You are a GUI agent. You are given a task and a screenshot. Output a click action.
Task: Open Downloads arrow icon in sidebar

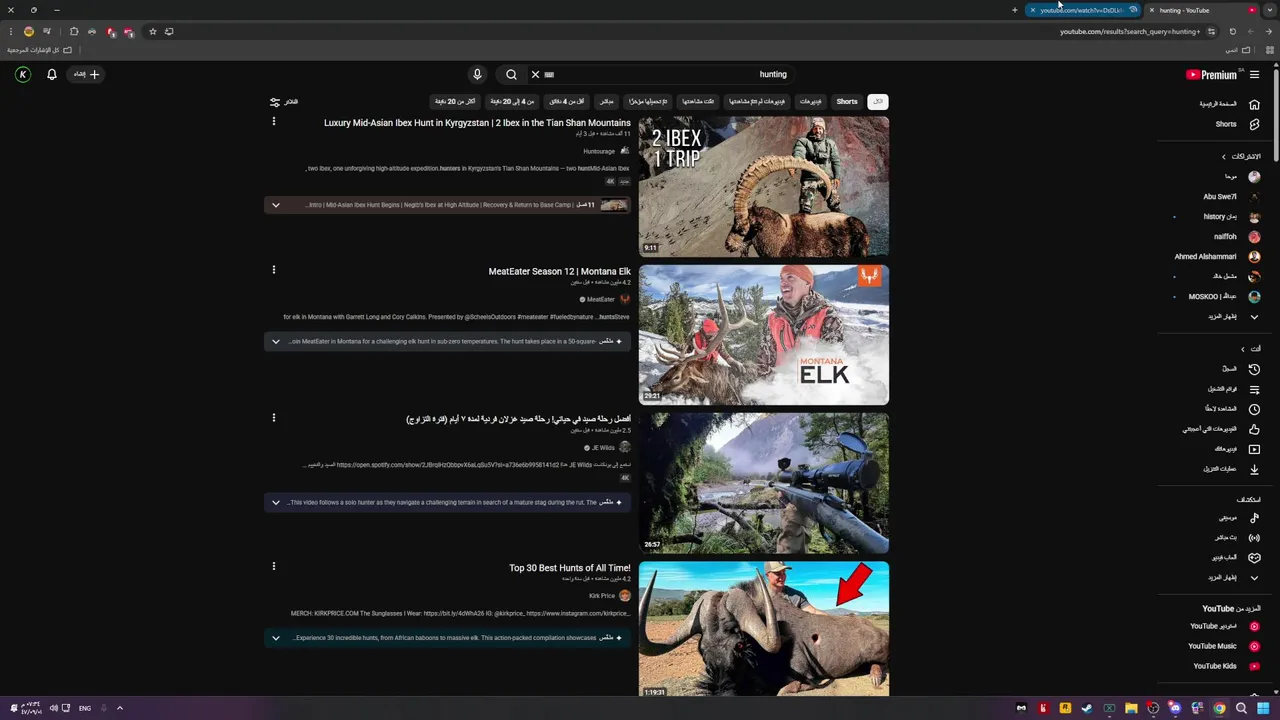[1254, 469]
